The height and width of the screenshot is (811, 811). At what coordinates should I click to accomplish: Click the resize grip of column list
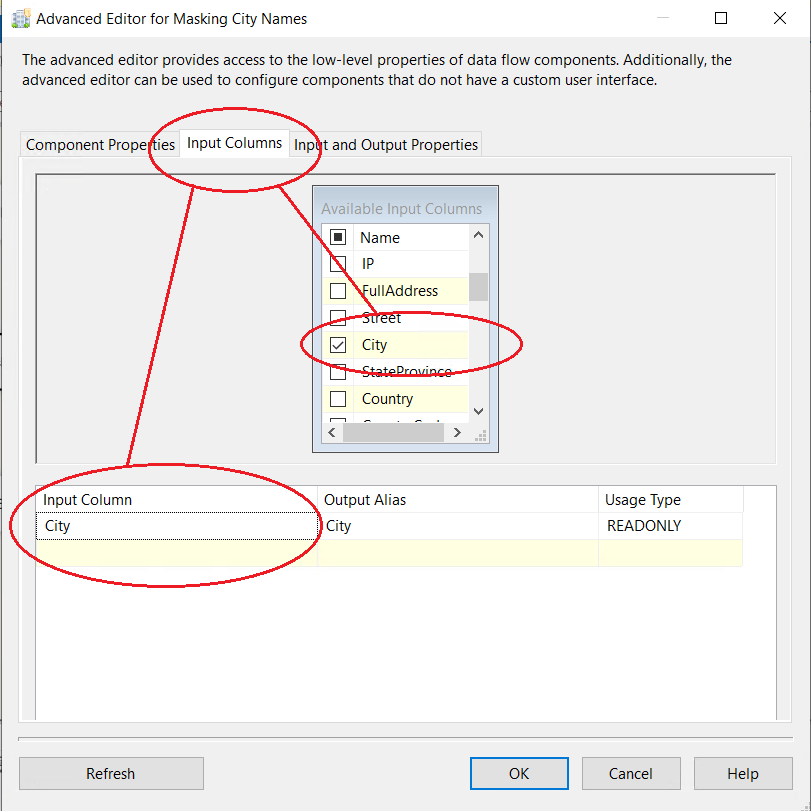[x=479, y=434]
